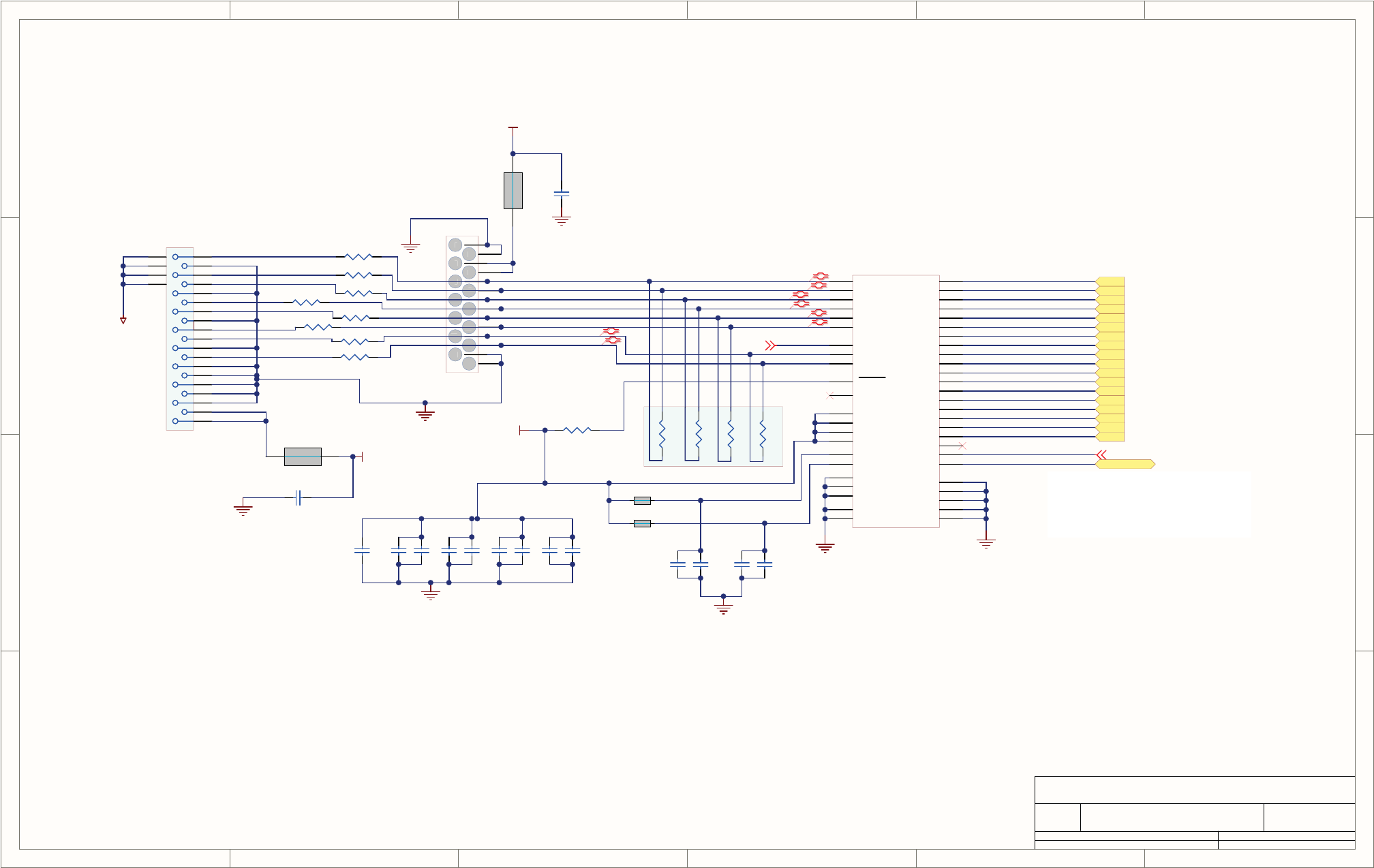1374x868 pixels.
Task: Click the ground symbol below the gray pad header
Action: tap(425, 414)
